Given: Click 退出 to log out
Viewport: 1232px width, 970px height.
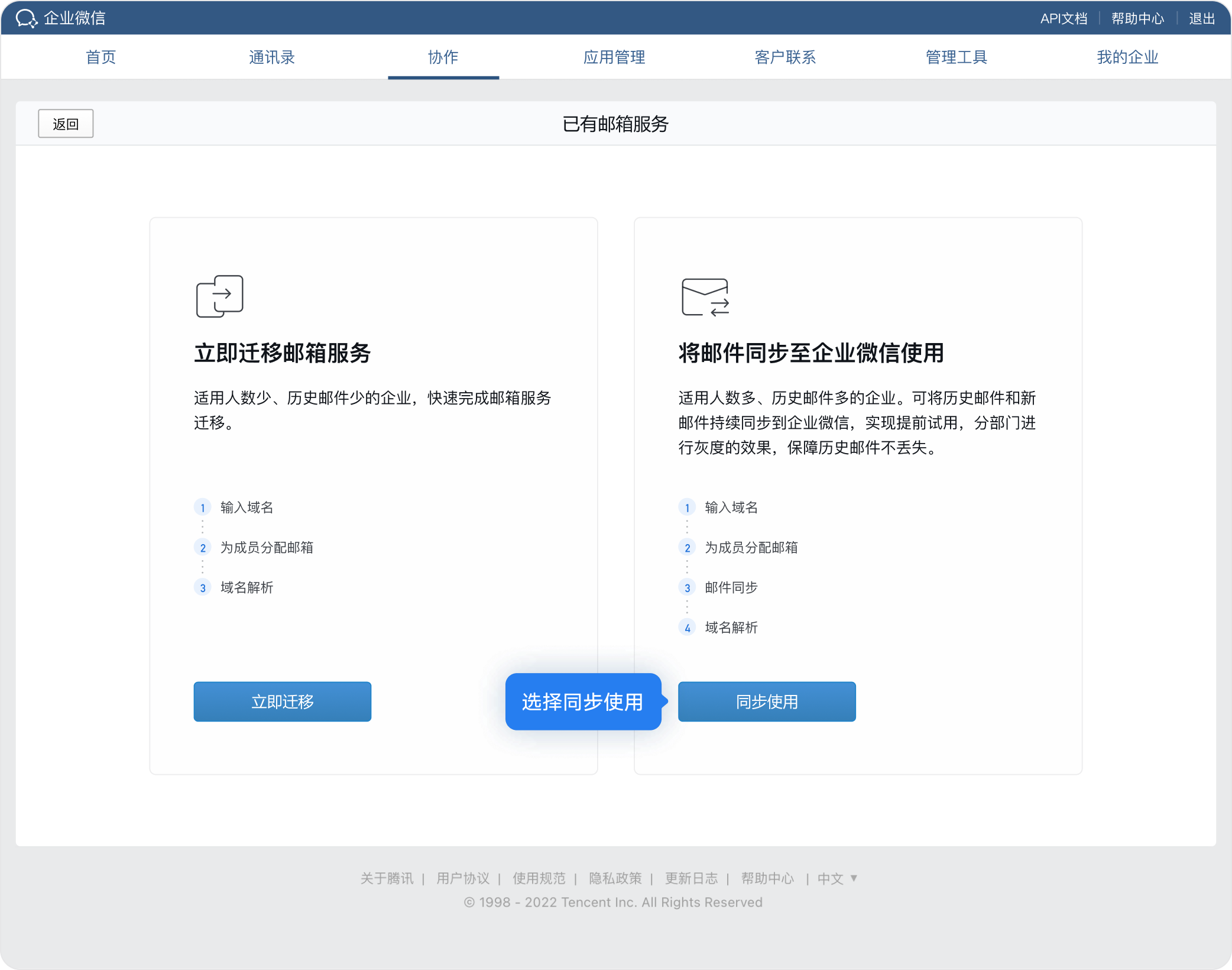Looking at the screenshot, I should click(x=1202, y=18).
